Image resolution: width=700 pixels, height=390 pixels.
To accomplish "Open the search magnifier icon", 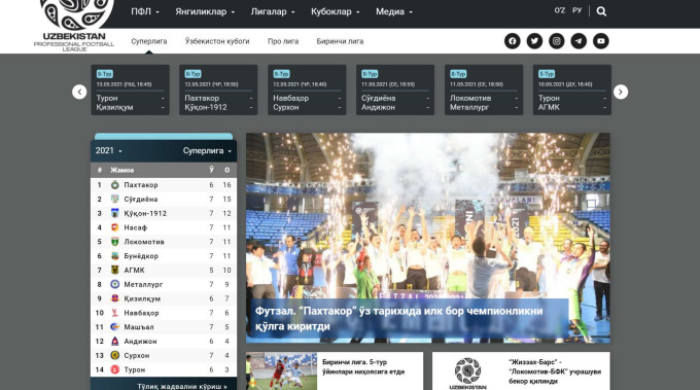I will 601,11.
